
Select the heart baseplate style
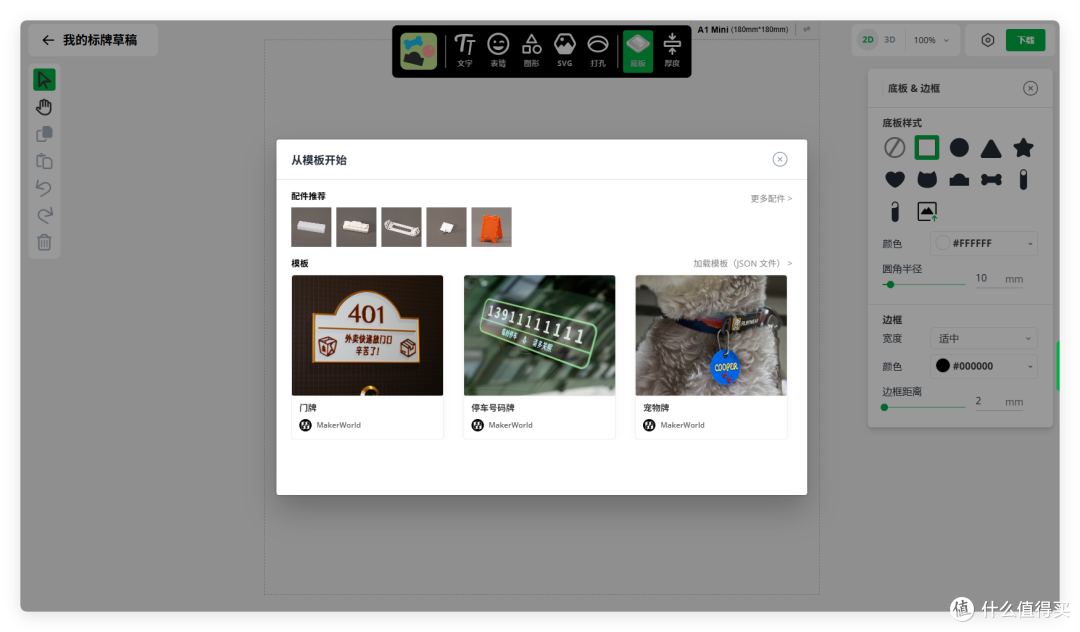(x=895, y=180)
